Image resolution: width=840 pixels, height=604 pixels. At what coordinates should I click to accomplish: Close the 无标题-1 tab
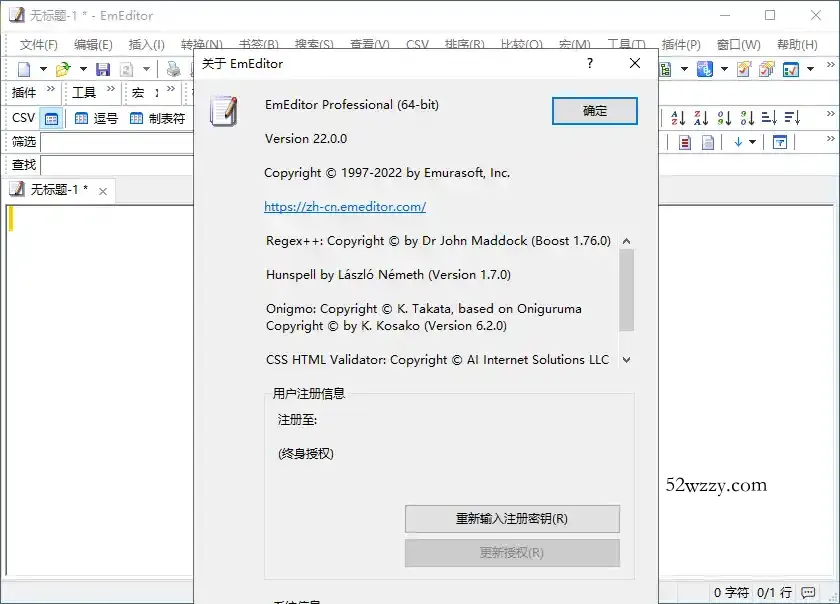pyautogui.click(x=103, y=191)
